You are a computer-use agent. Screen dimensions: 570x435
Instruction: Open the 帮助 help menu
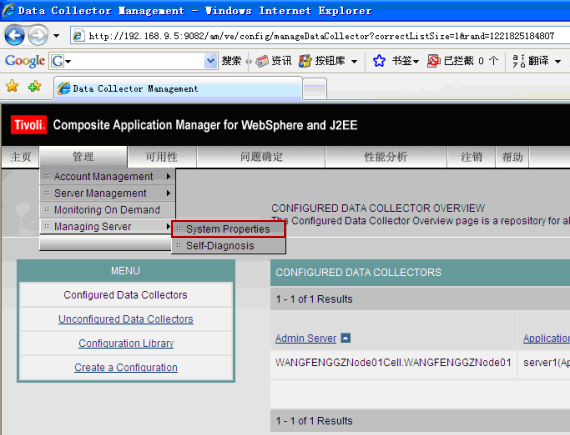(512, 157)
